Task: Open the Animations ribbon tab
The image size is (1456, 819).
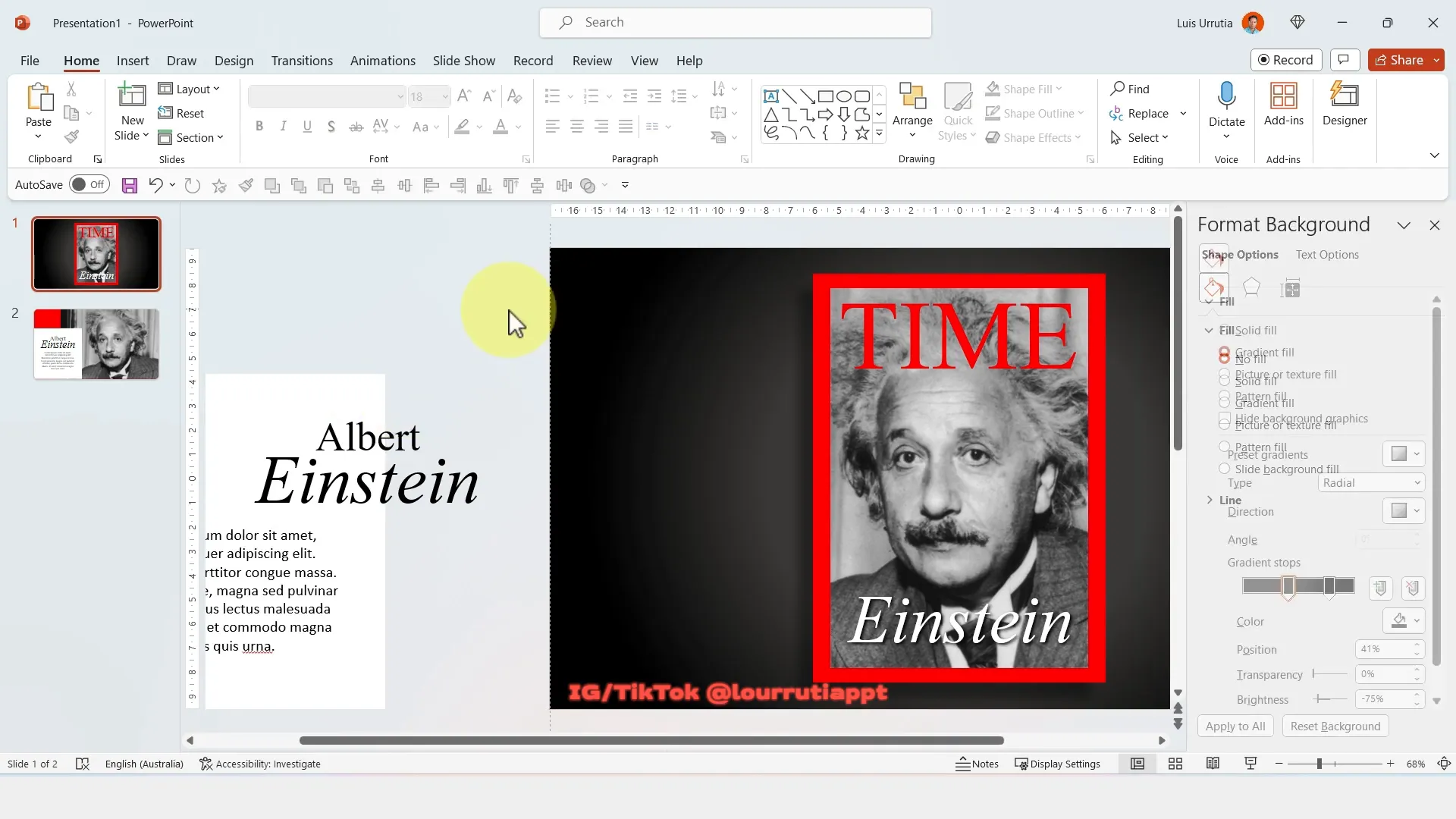Action: tap(383, 61)
